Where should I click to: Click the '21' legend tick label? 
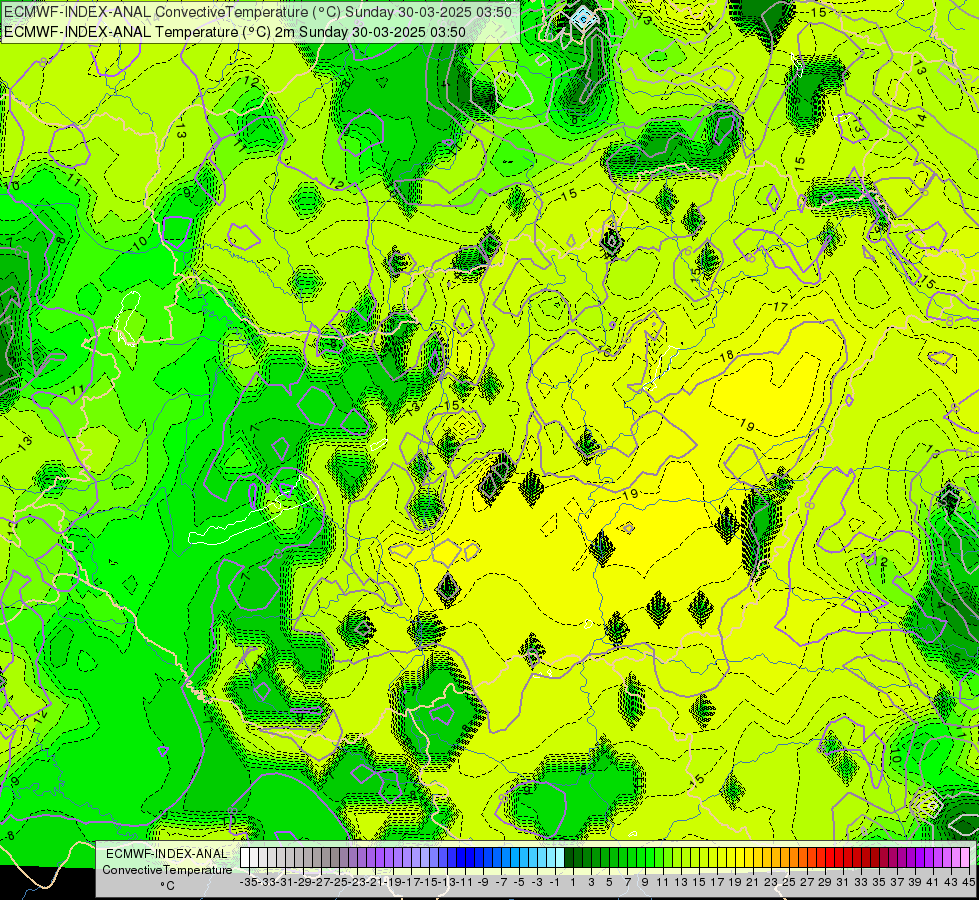(752, 883)
